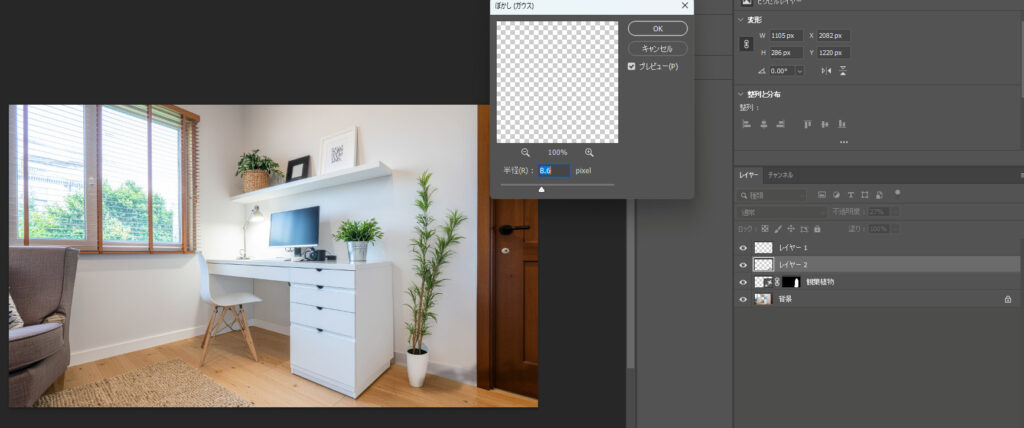Hide the レイヤー 1 layer with its eye icon
The width and height of the screenshot is (1024, 428).
tap(743, 248)
